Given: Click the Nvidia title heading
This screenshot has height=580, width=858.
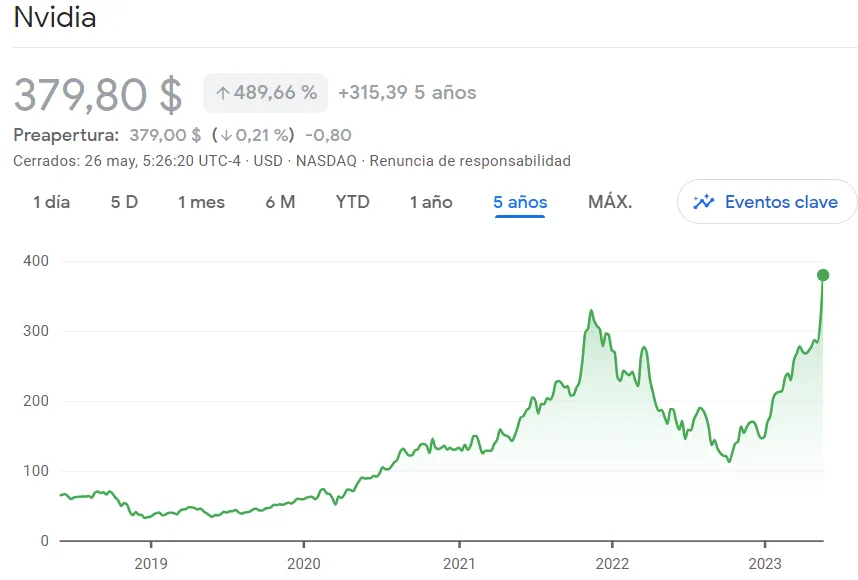Looking at the screenshot, I should pyautogui.click(x=55, y=18).
